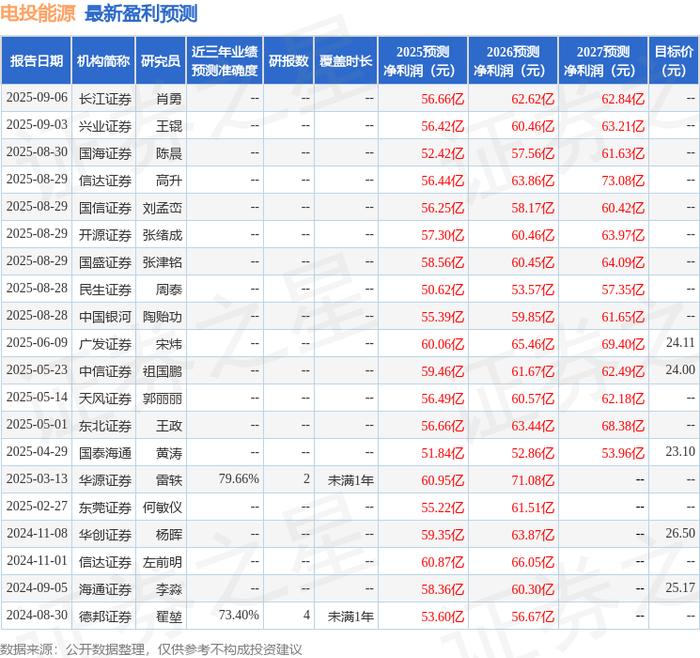Click the 电投能源 title text
700x658 pixels.
[x=38, y=14]
